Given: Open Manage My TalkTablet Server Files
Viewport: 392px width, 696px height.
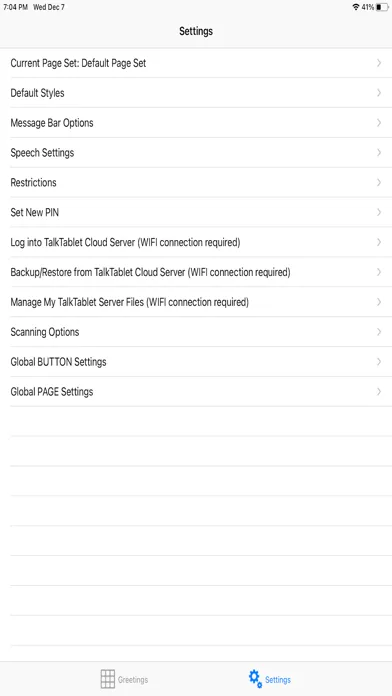Looking at the screenshot, I should point(196,302).
